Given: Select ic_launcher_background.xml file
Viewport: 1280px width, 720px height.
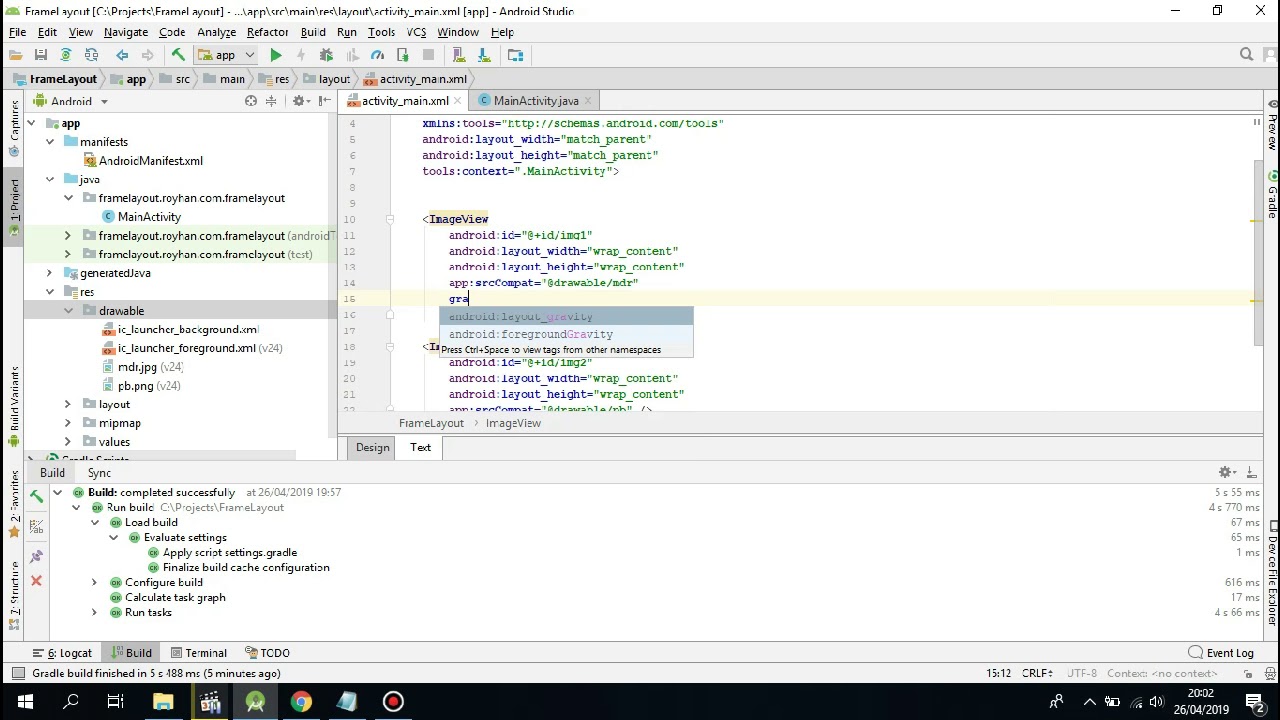Looking at the screenshot, I should (188, 329).
